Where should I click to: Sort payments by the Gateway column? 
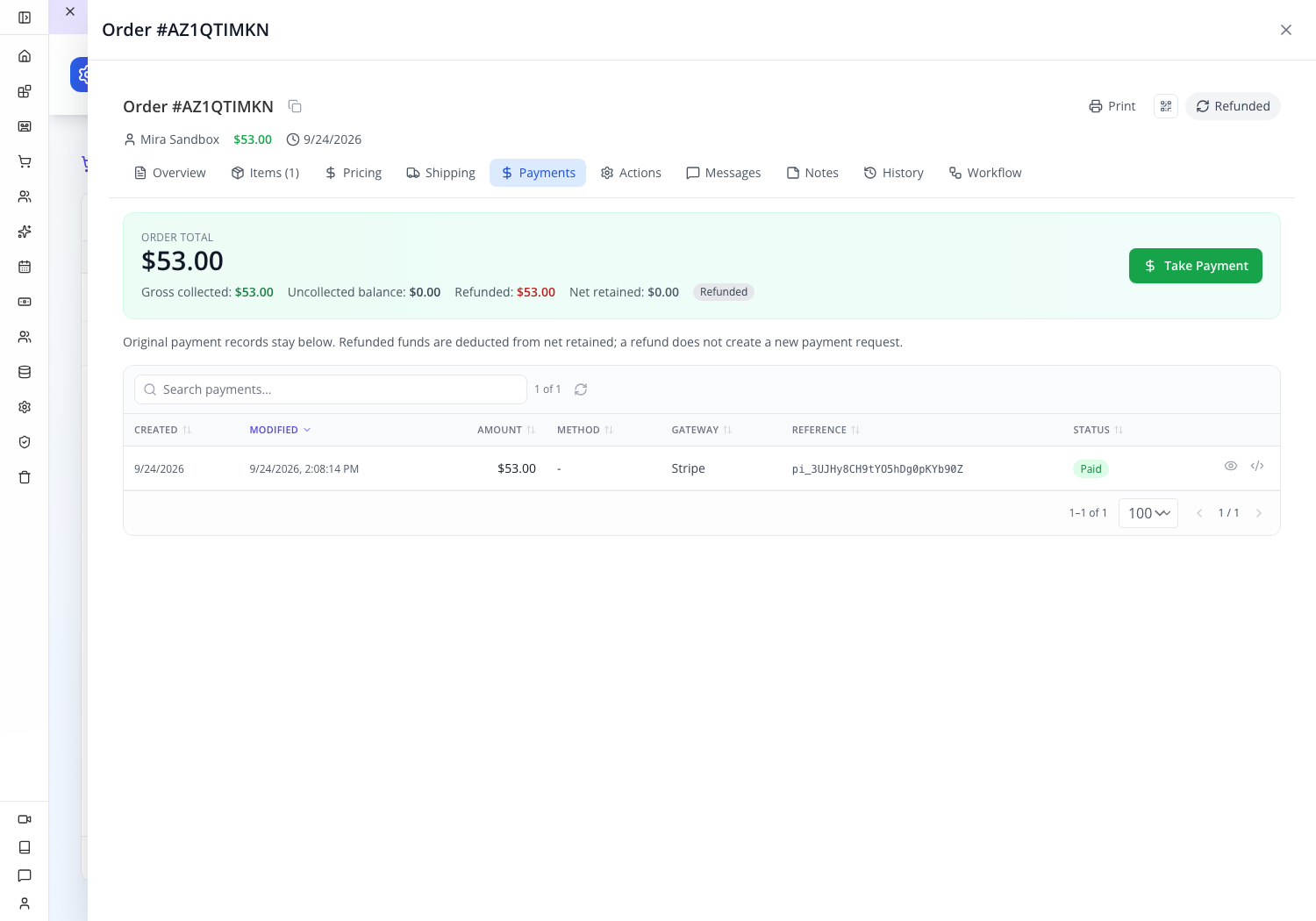702,430
